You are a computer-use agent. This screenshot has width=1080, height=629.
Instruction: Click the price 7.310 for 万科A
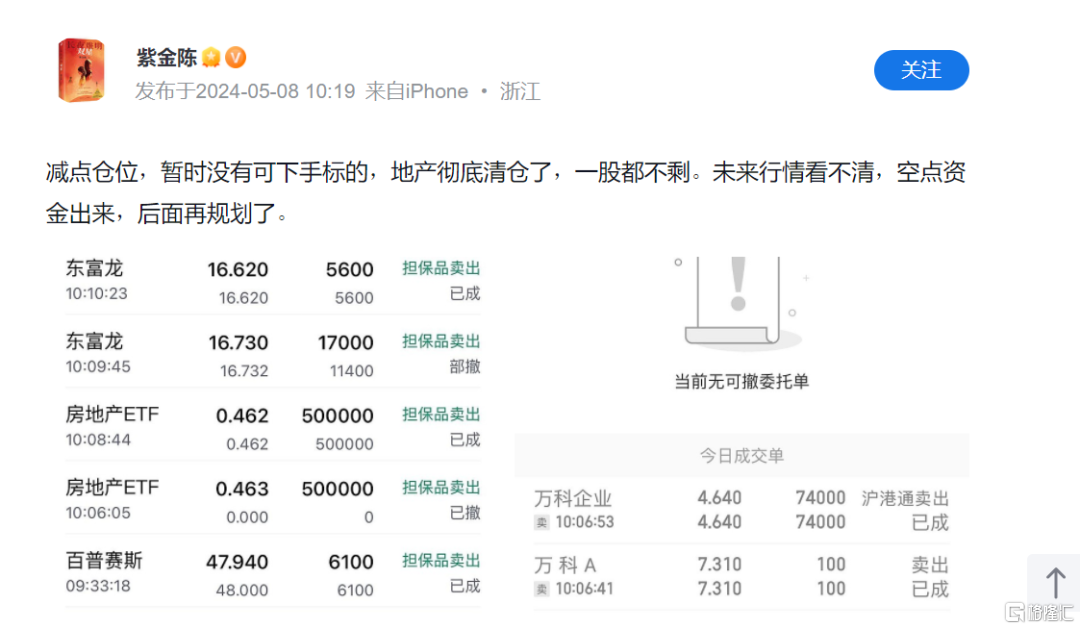(719, 564)
